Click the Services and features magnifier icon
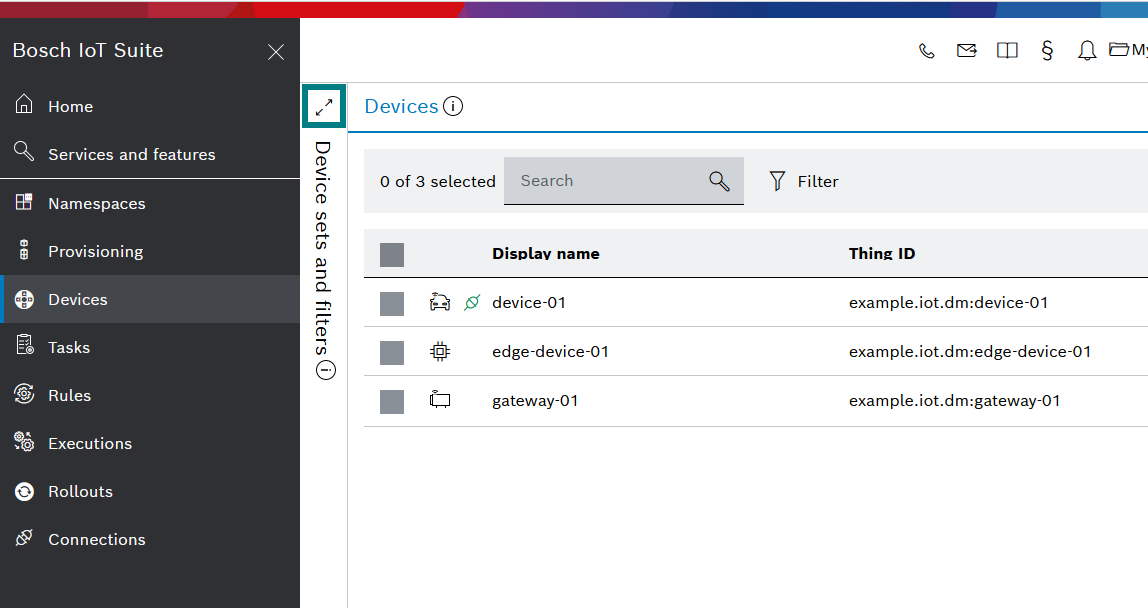 (x=24, y=151)
